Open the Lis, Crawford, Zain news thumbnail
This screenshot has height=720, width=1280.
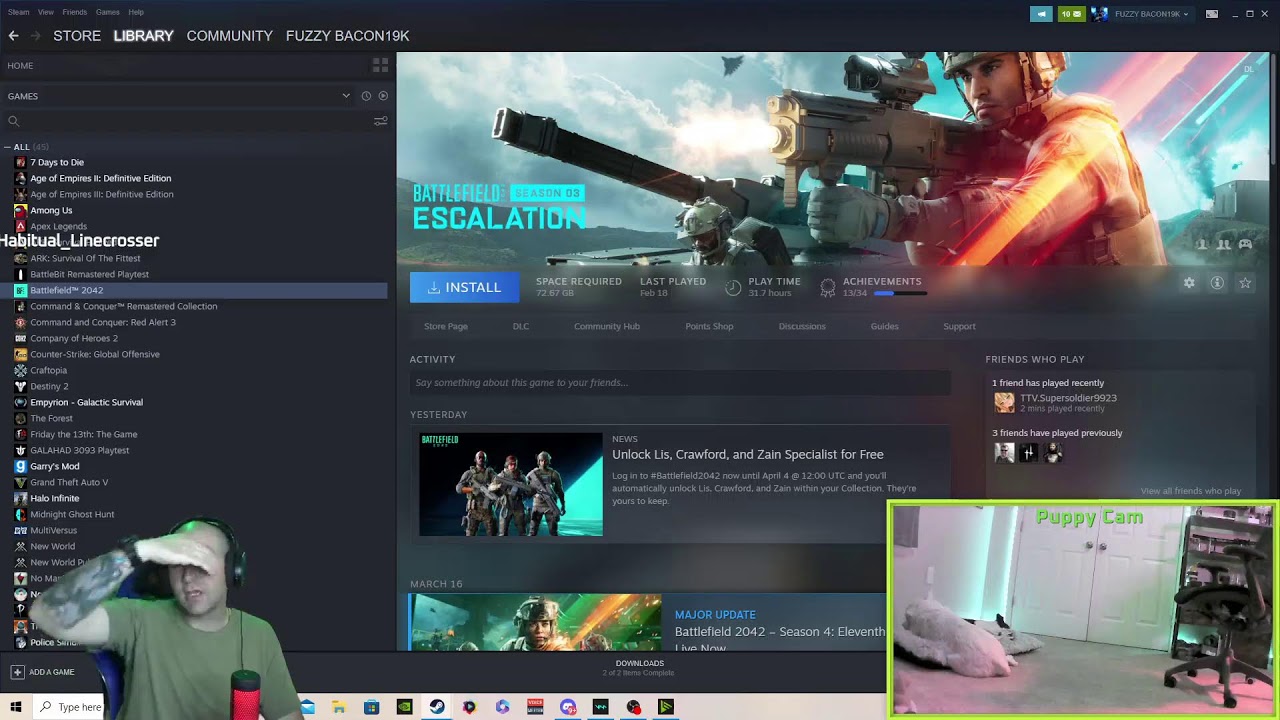click(511, 484)
